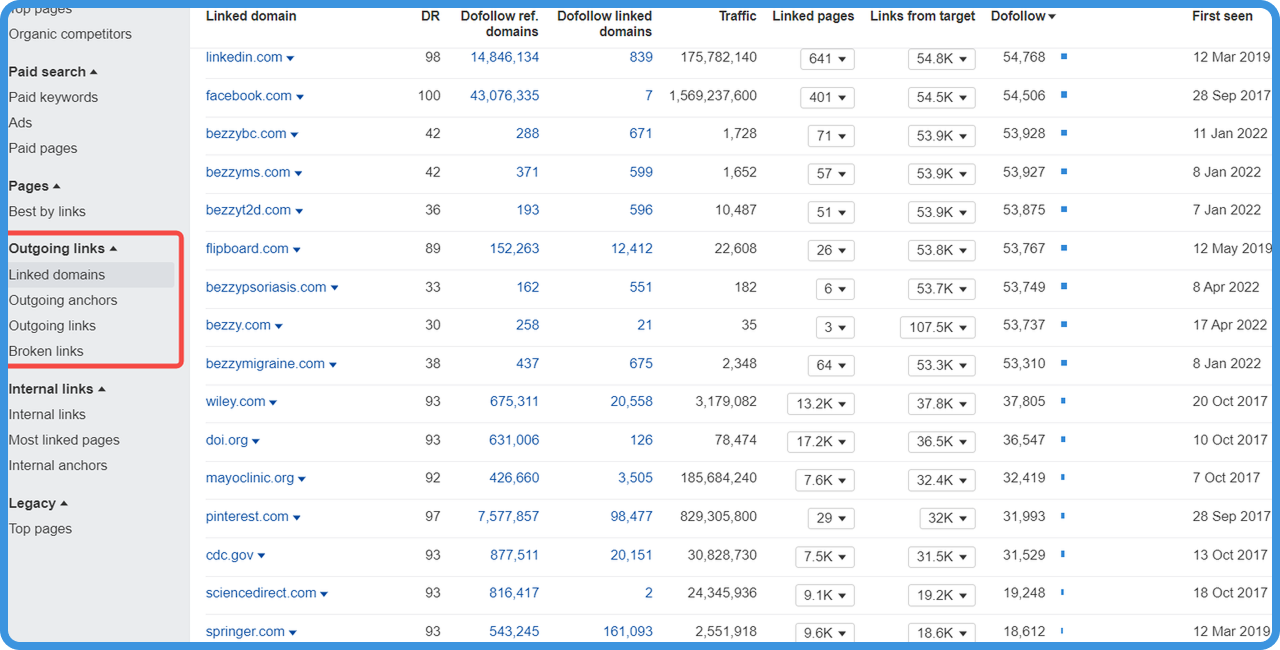Open links from target 107.5K for bezzy.com
This screenshot has height=650, width=1280.
(937, 327)
